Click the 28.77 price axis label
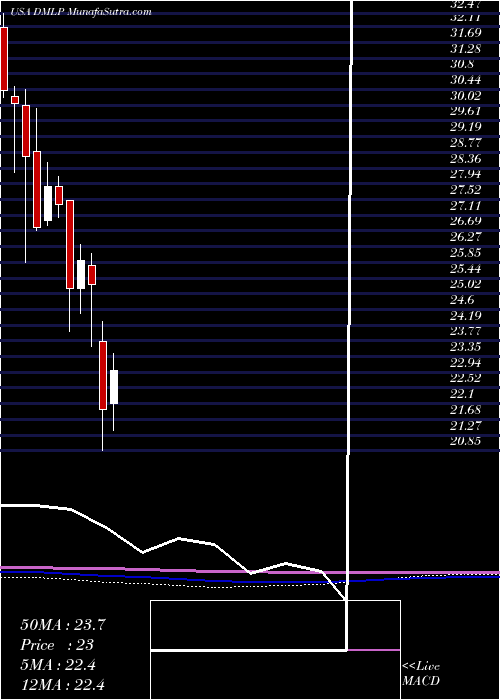The height and width of the screenshot is (700, 500). pyautogui.click(x=465, y=143)
